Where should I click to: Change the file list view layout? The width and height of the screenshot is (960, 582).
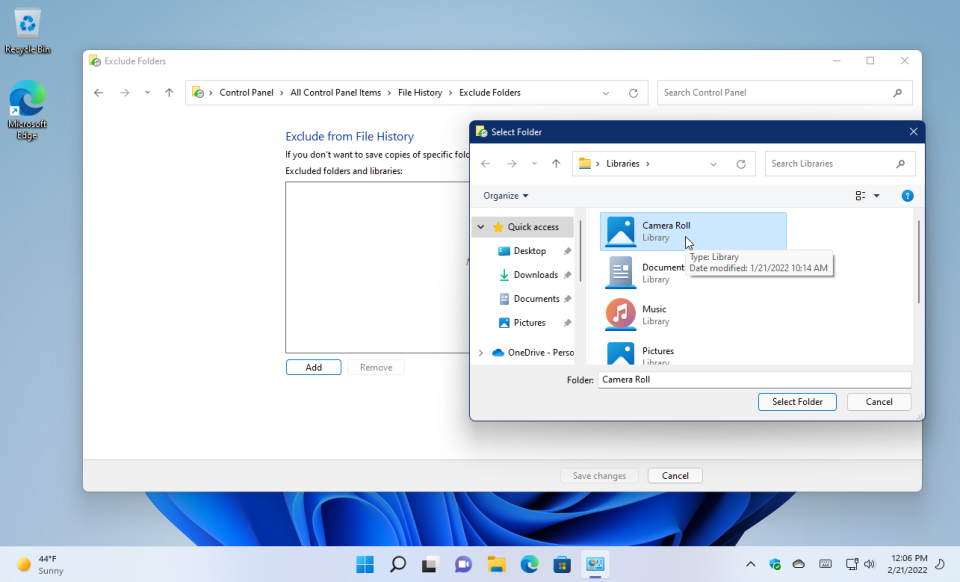pos(862,195)
